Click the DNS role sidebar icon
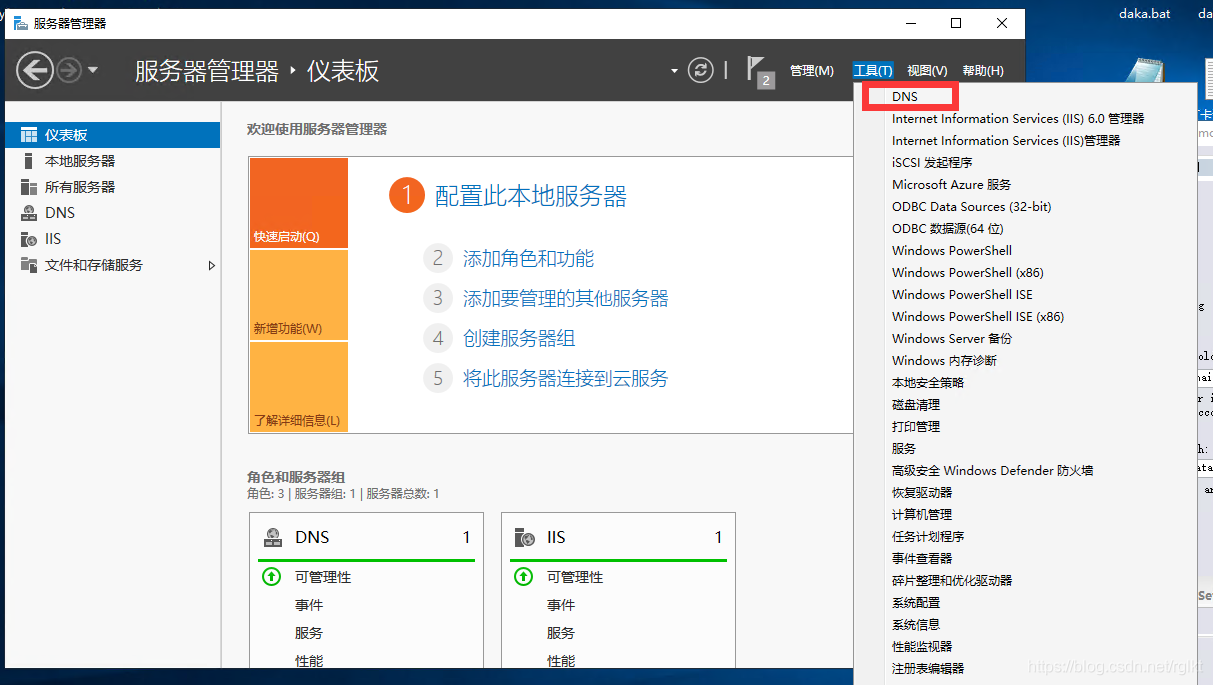 (28, 213)
